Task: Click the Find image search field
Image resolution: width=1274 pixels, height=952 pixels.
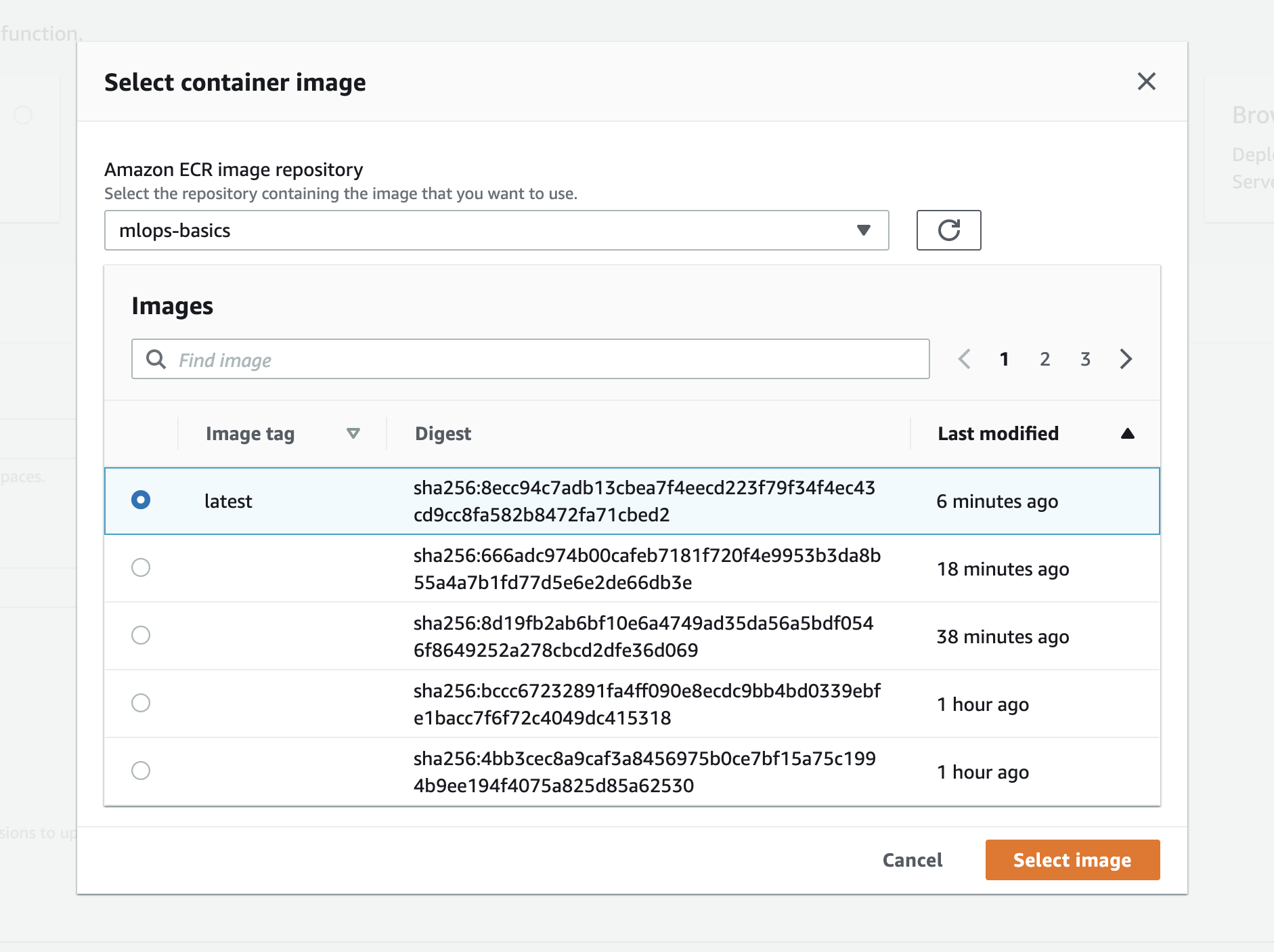Action: (x=530, y=360)
